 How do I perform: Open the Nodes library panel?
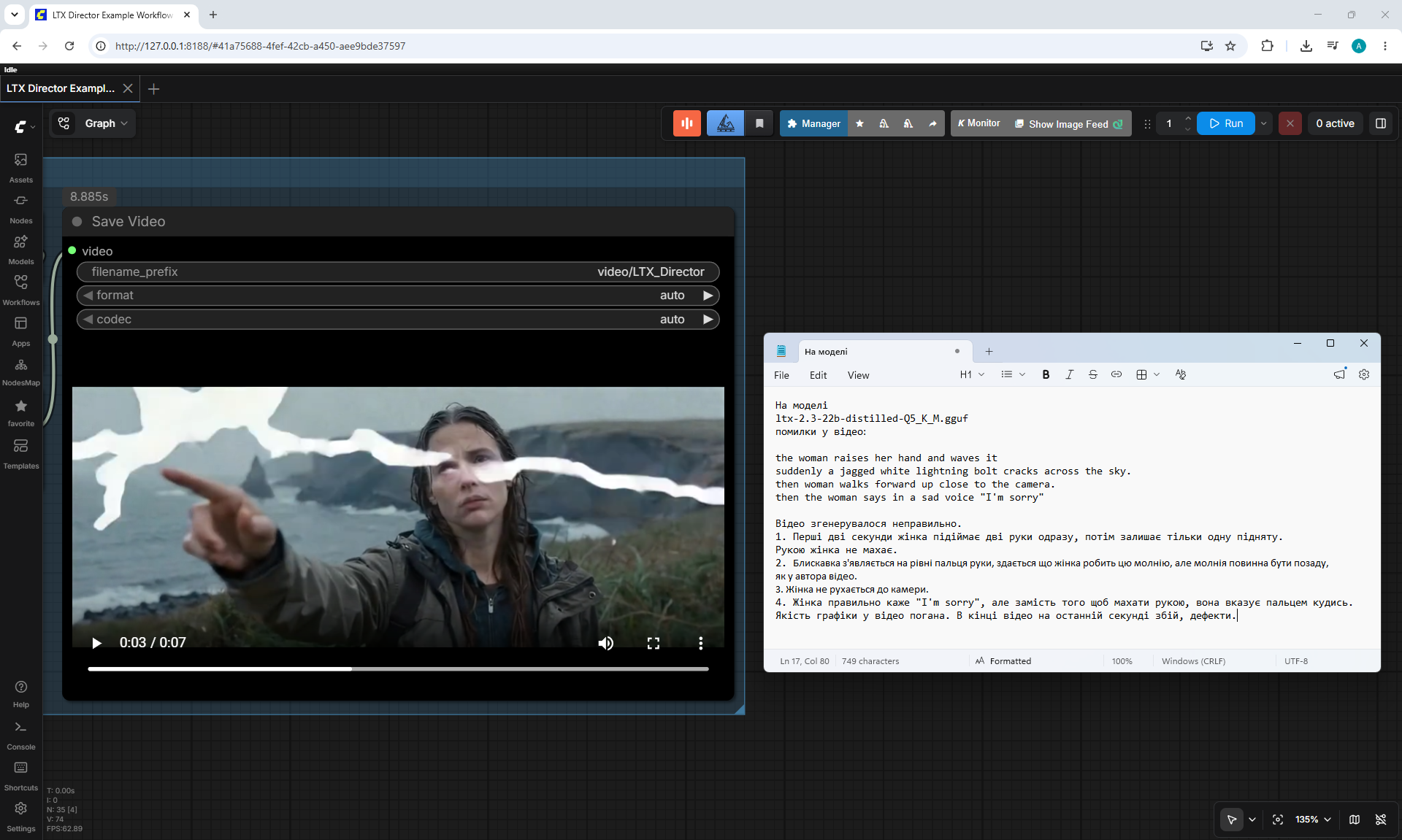coord(21,208)
